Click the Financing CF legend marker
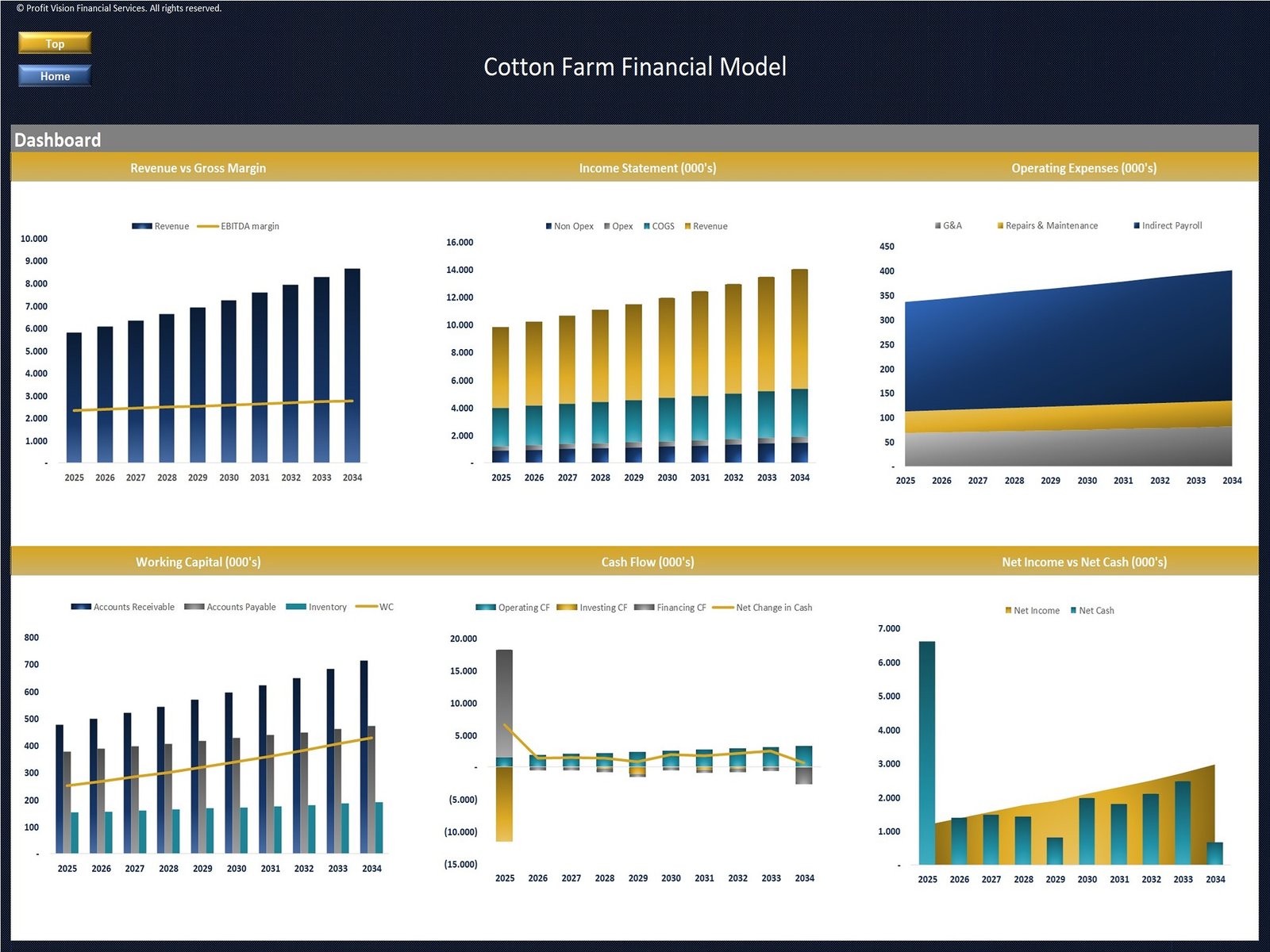The height and width of the screenshot is (952, 1270). (644, 608)
